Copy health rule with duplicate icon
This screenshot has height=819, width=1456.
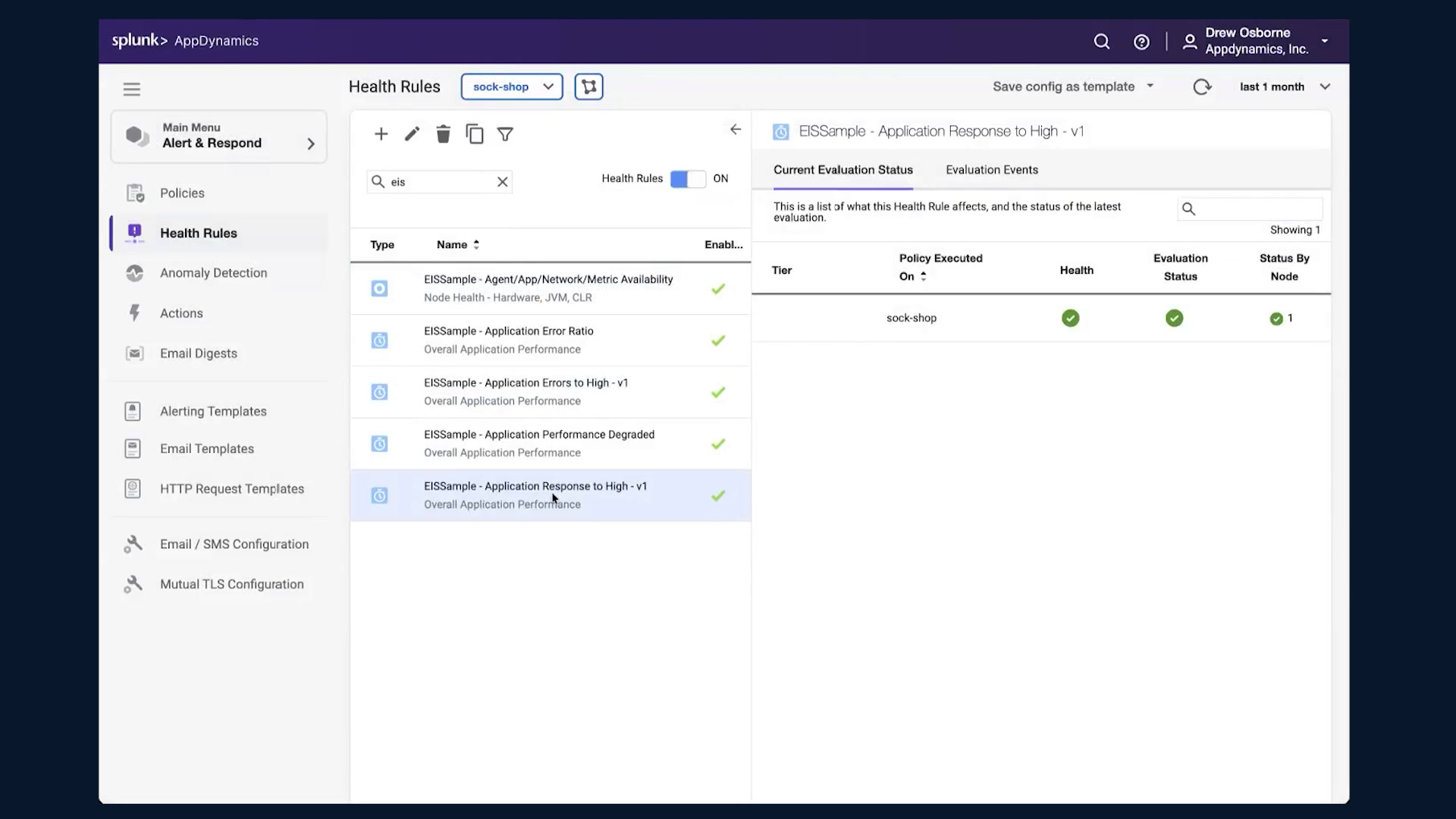[475, 134]
